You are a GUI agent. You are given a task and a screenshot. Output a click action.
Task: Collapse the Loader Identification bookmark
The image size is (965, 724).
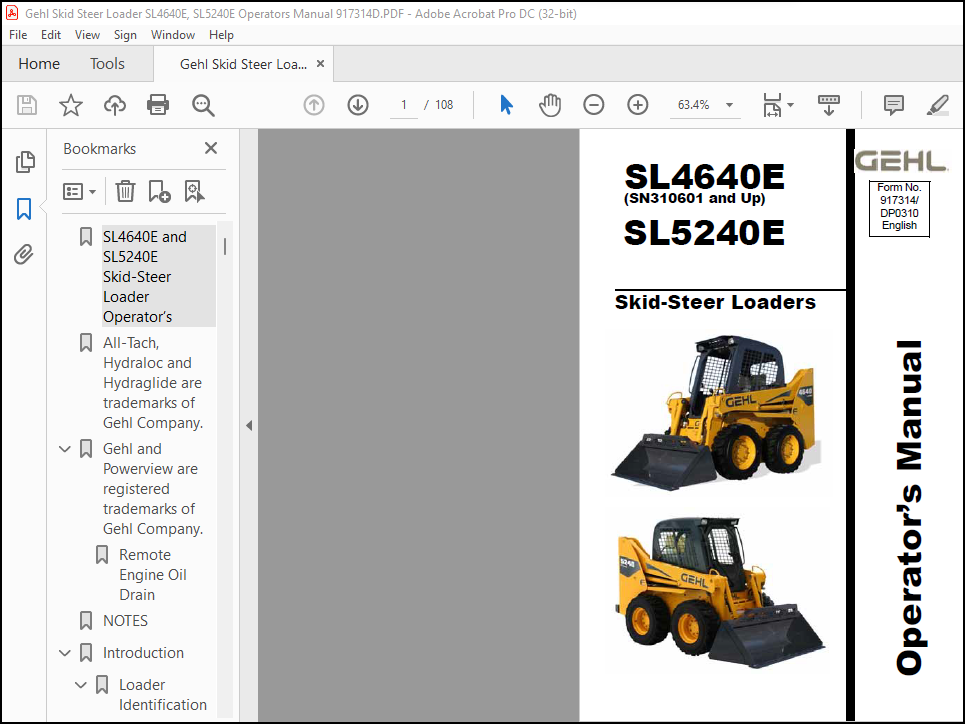click(81, 685)
